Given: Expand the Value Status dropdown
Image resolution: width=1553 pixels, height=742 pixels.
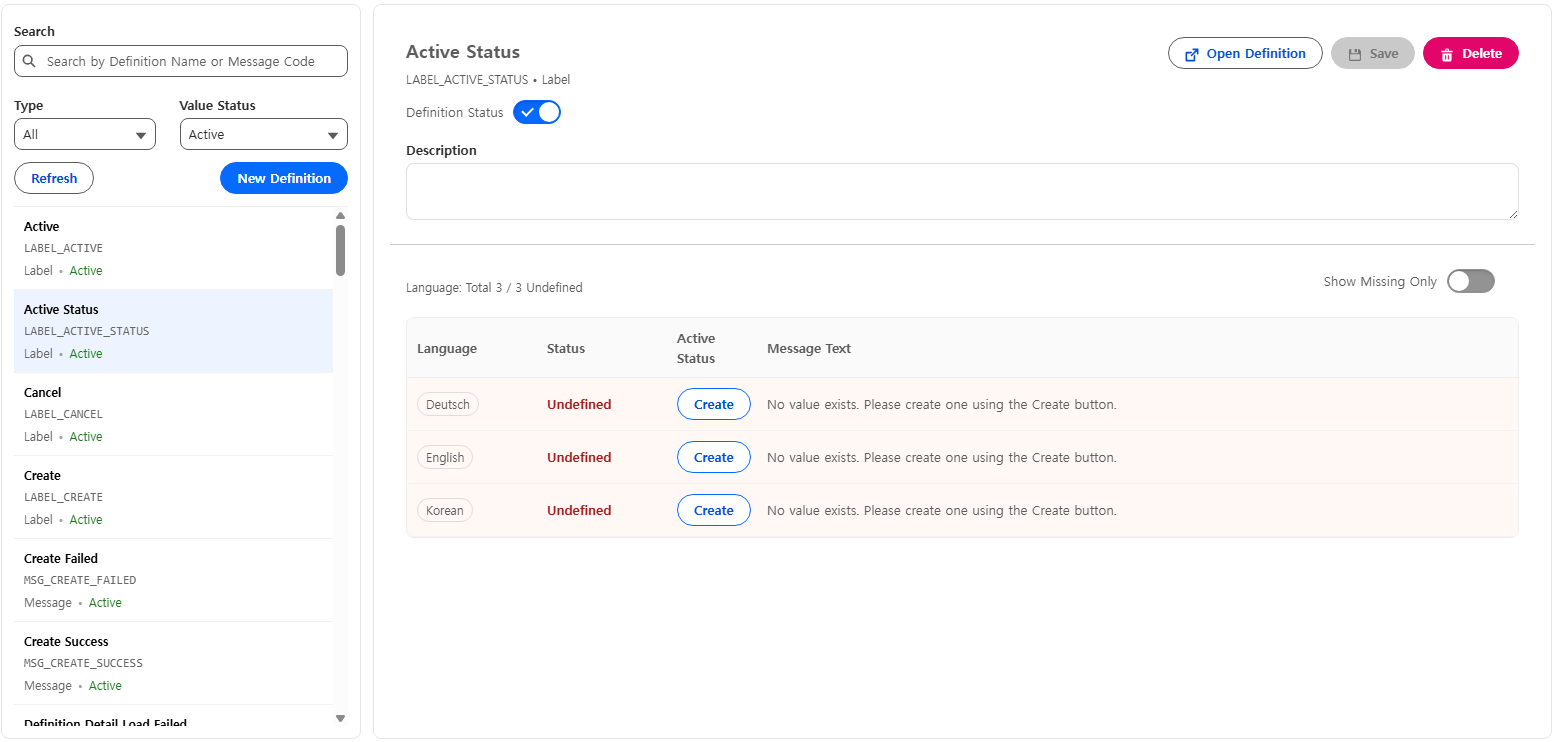Looking at the screenshot, I should point(263,134).
